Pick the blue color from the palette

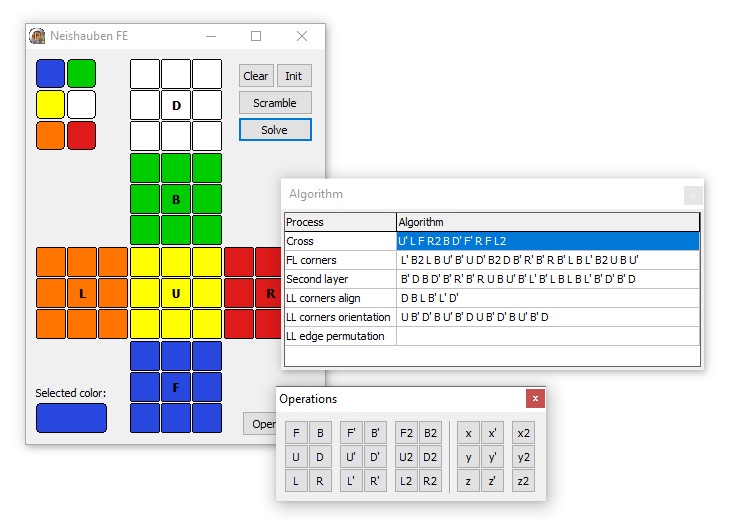[x=50, y=73]
